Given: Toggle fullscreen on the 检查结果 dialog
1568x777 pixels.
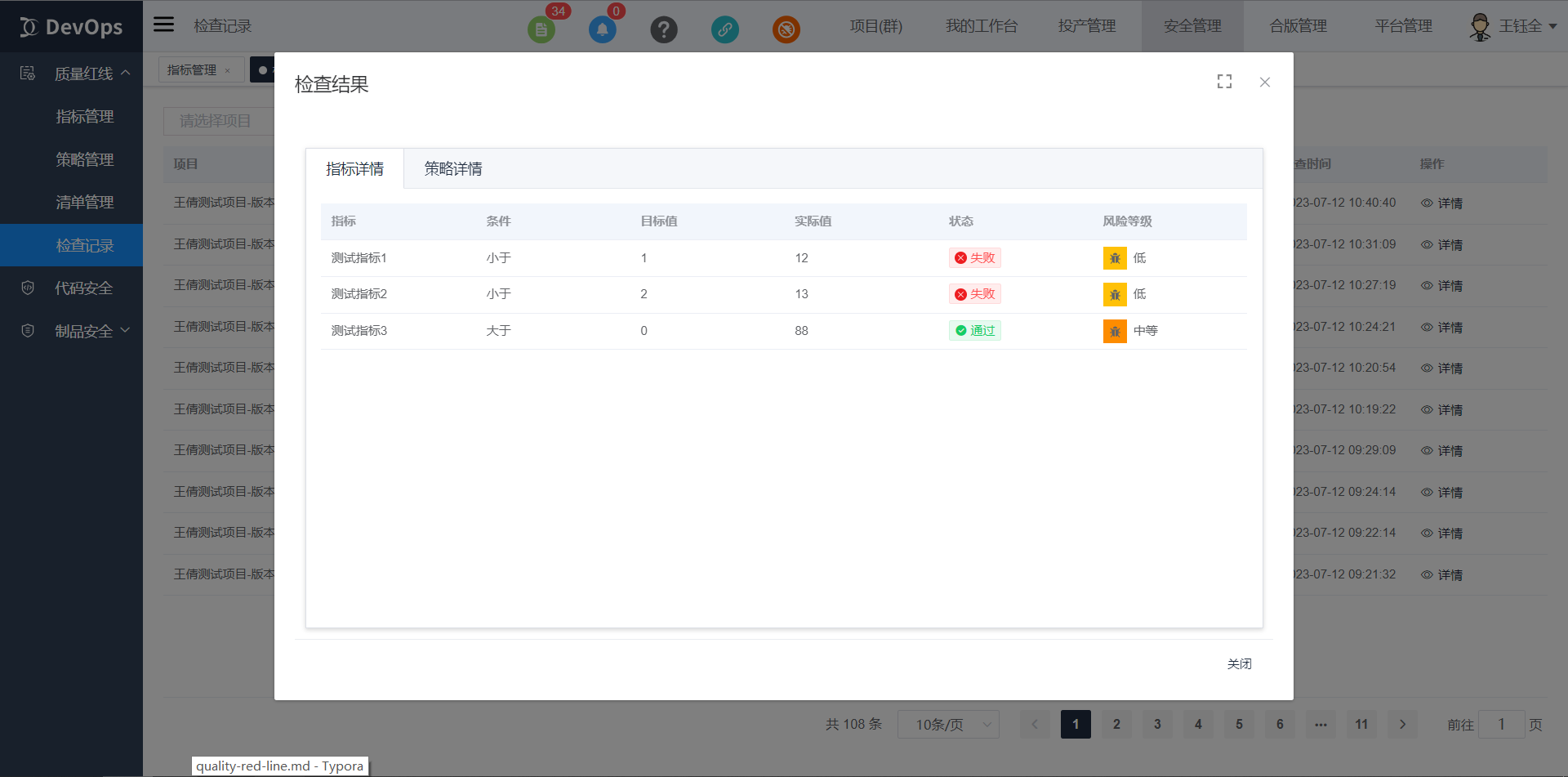Looking at the screenshot, I should coord(1223,82).
